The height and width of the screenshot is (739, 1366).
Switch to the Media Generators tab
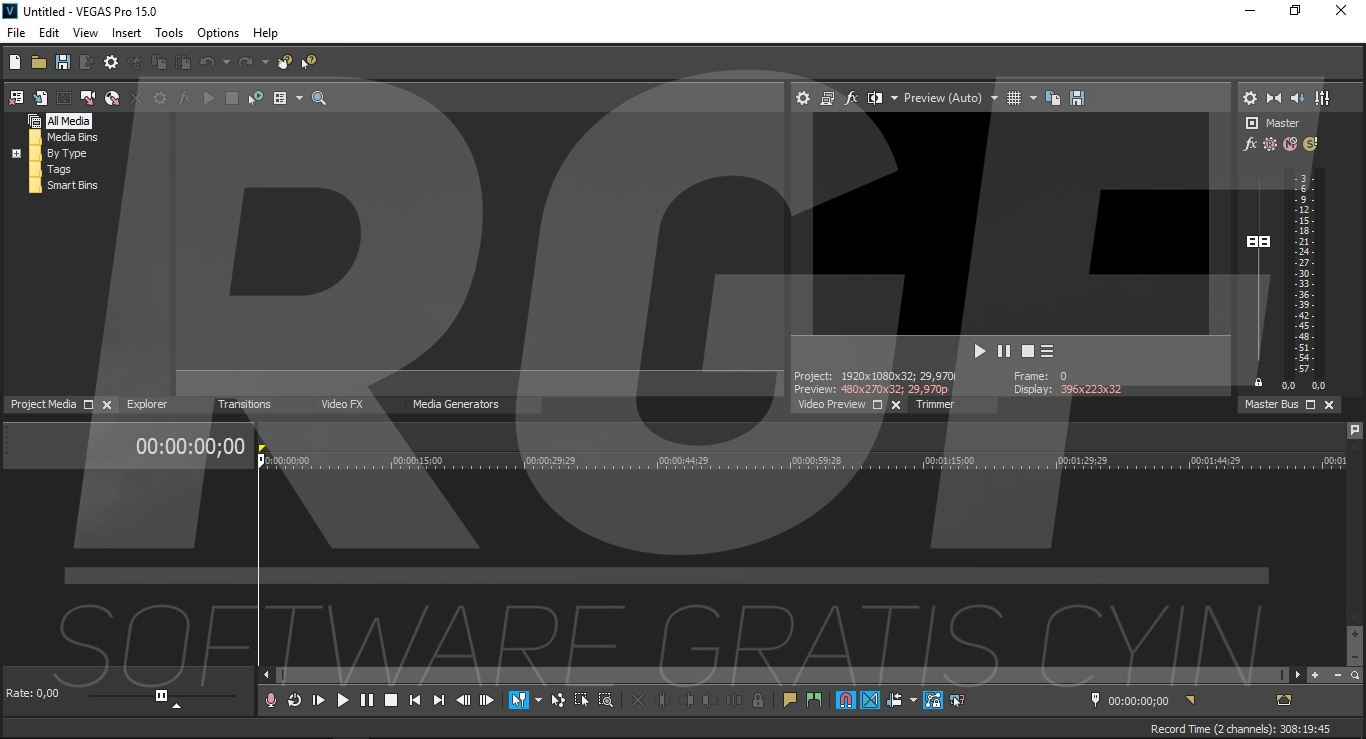(x=456, y=404)
